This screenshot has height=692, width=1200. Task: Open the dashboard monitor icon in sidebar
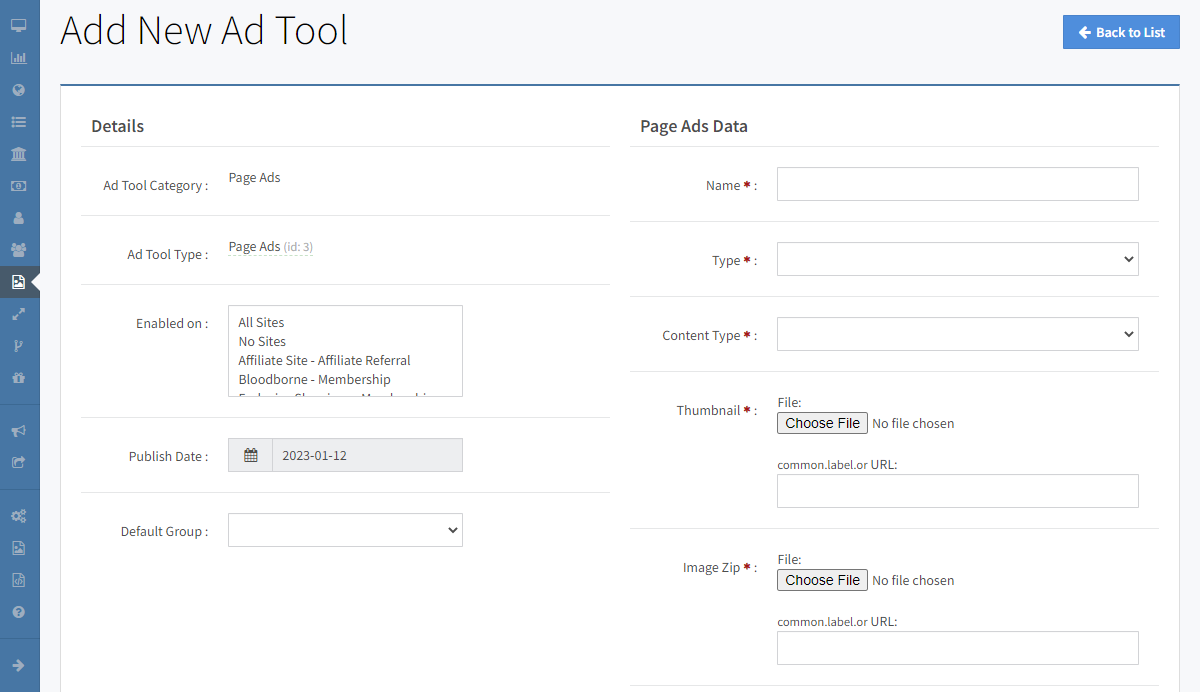pyautogui.click(x=18, y=25)
